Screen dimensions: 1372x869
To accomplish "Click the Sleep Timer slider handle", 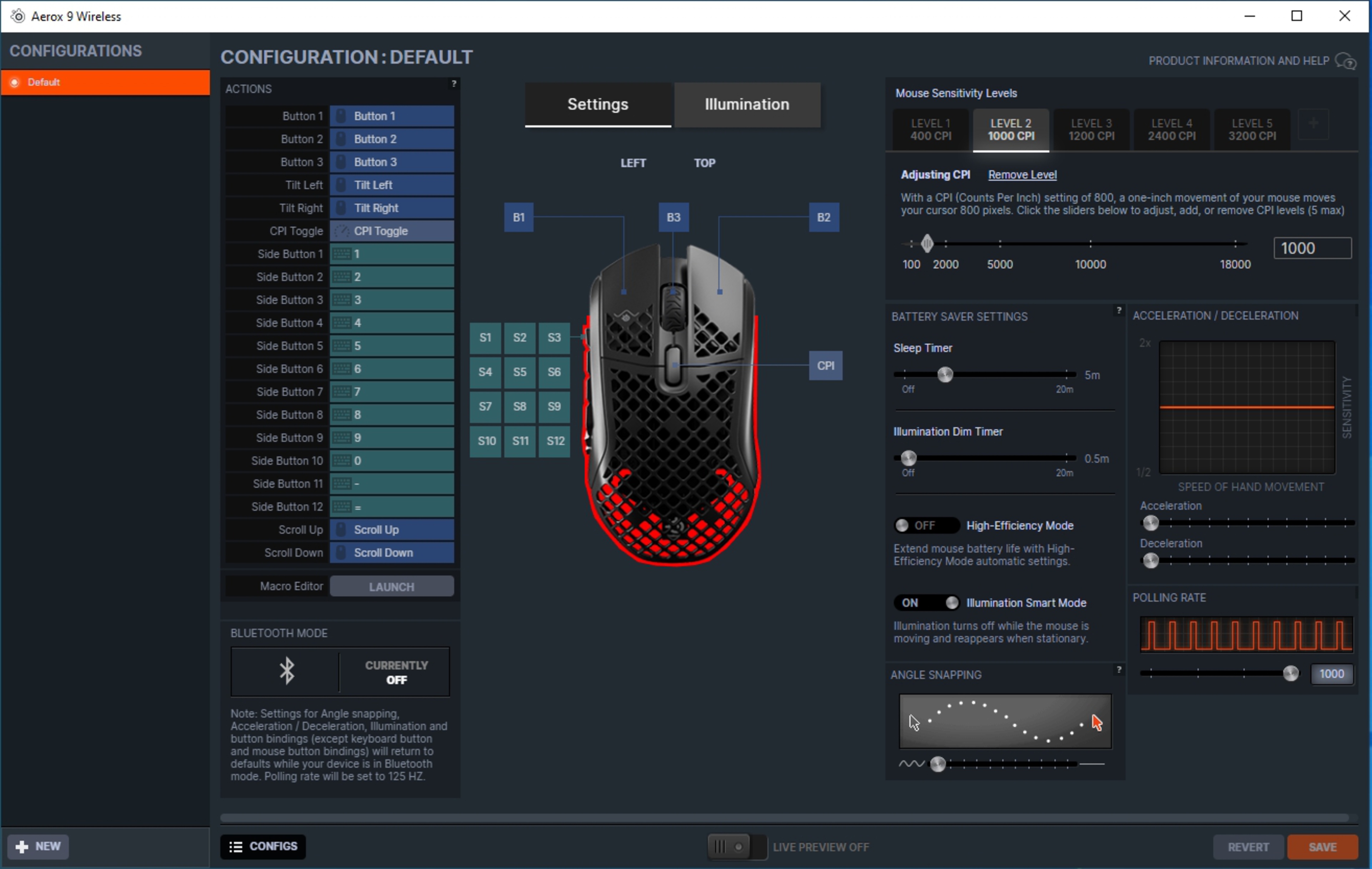I will [x=945, y=375].
